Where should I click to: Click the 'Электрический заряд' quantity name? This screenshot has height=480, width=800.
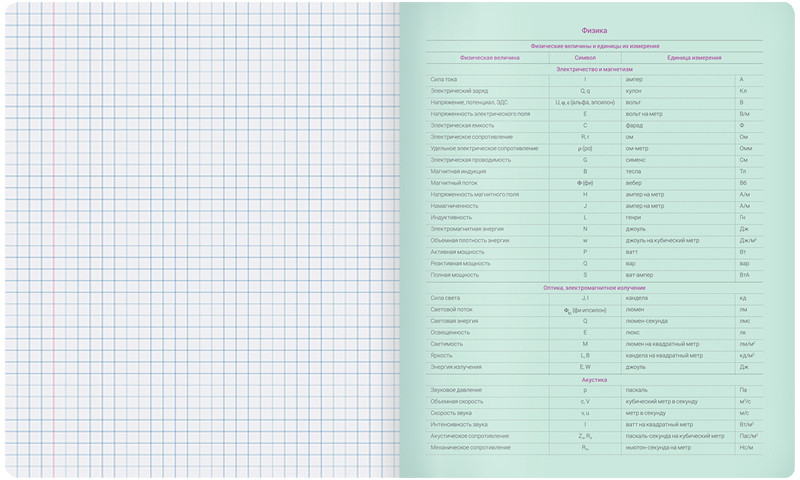[x=459, y=90]
